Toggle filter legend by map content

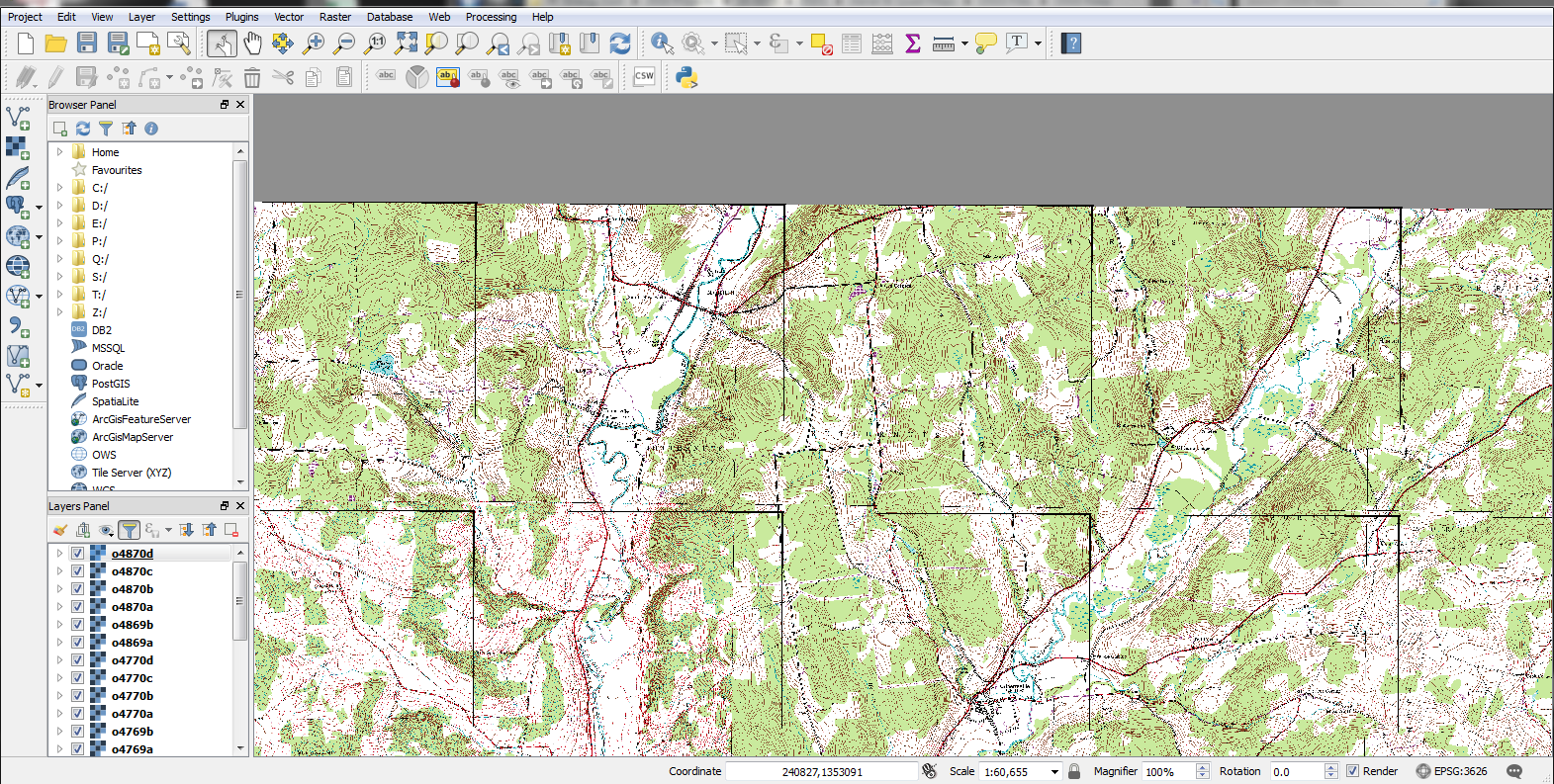click(x=129, y=530)
